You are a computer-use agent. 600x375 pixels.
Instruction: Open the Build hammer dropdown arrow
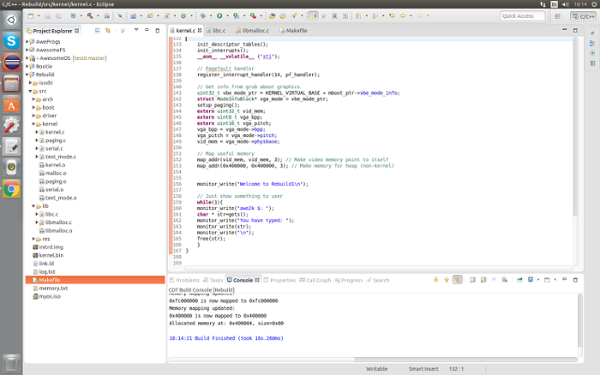98,16
